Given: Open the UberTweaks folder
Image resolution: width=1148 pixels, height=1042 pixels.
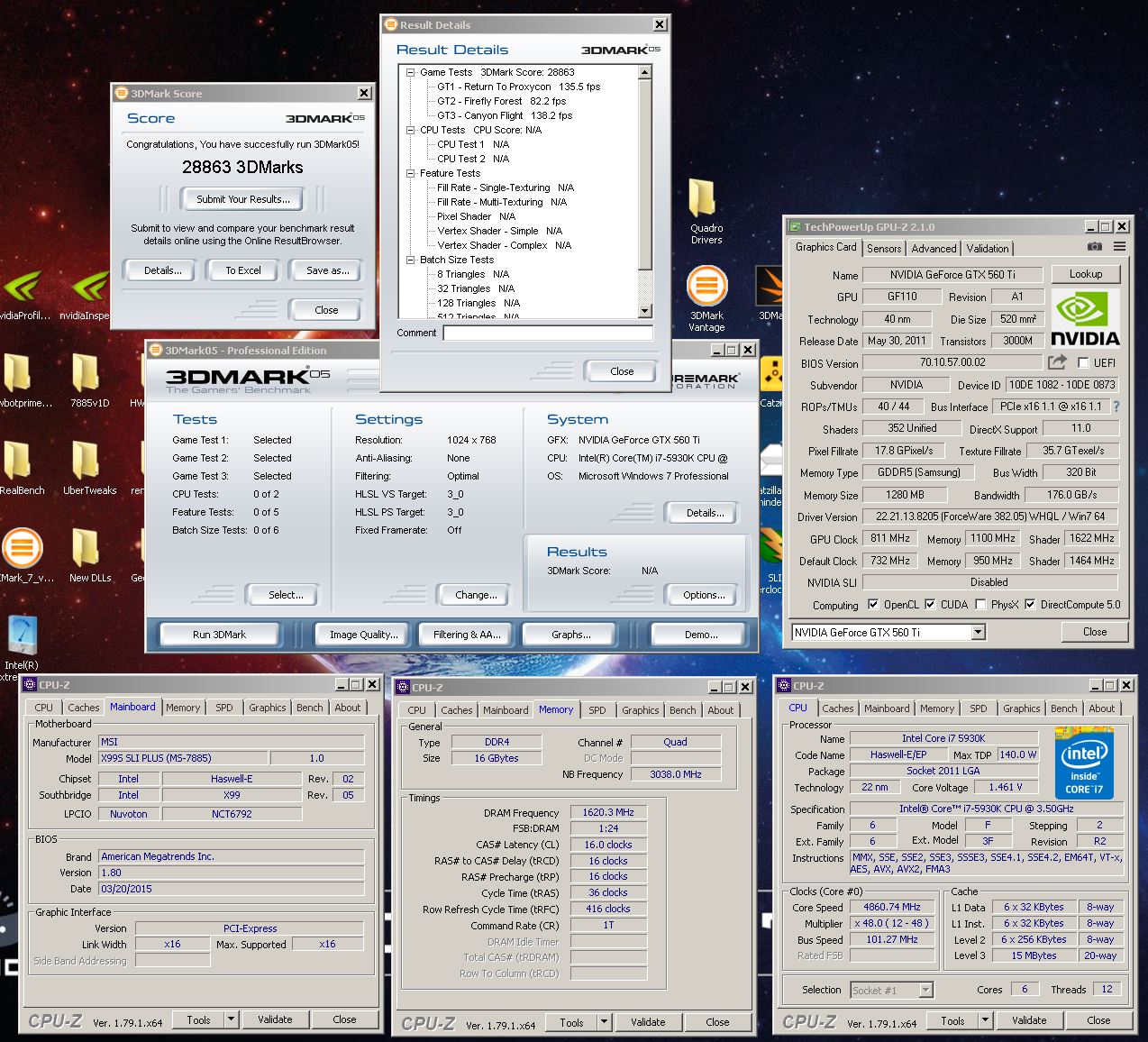Looking at the screenshot, I should [x=88, y=468].
